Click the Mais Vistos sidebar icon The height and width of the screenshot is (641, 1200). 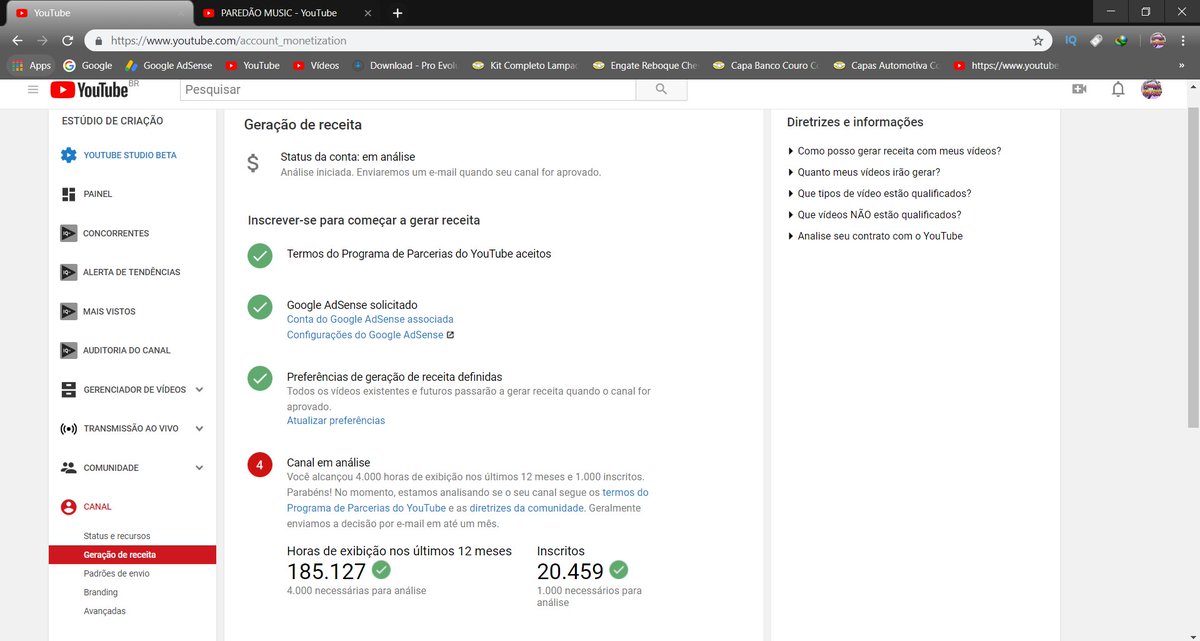(68, 311)
